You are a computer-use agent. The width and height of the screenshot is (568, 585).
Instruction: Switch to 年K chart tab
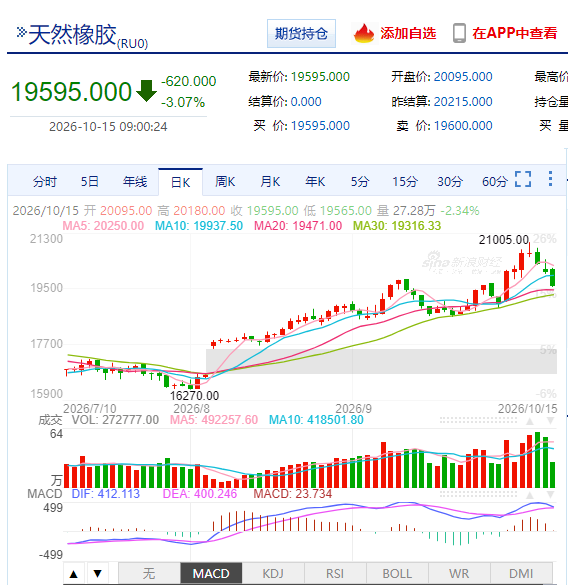pyautogui.click(x=315, y=182)
